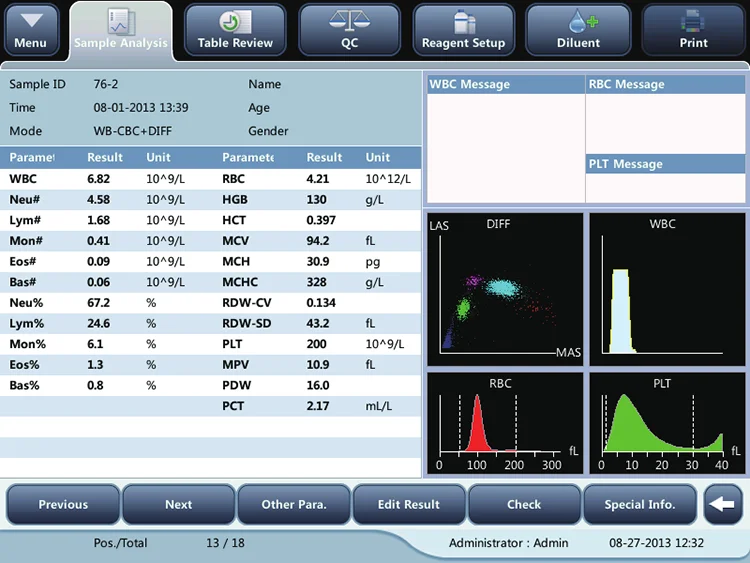Image resolution: width=750 pixels, height=563 pixels.
Task: Select the DIFF scattergram chart
Action: click(x=504, y=289)
